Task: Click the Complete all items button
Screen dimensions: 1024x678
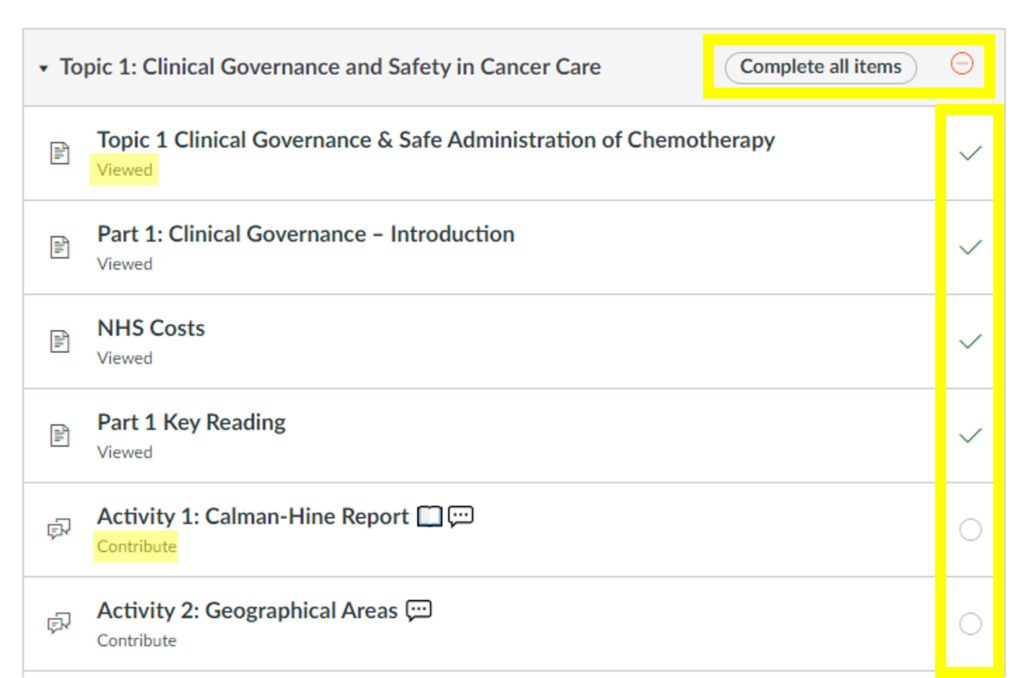Action: pyautogui.click(x=820, y=67)
